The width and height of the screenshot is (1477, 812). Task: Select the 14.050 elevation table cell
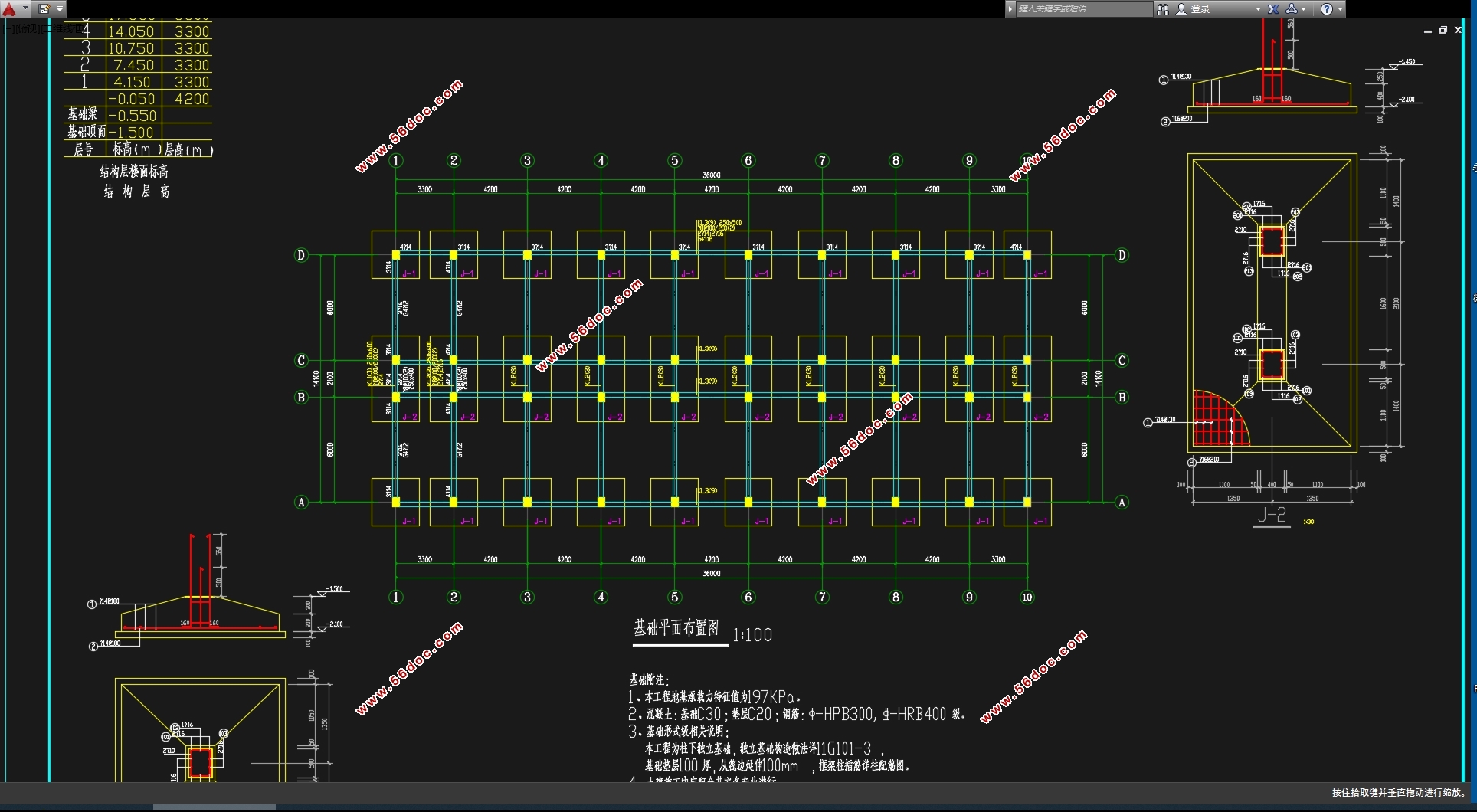(x=131, y=31)
